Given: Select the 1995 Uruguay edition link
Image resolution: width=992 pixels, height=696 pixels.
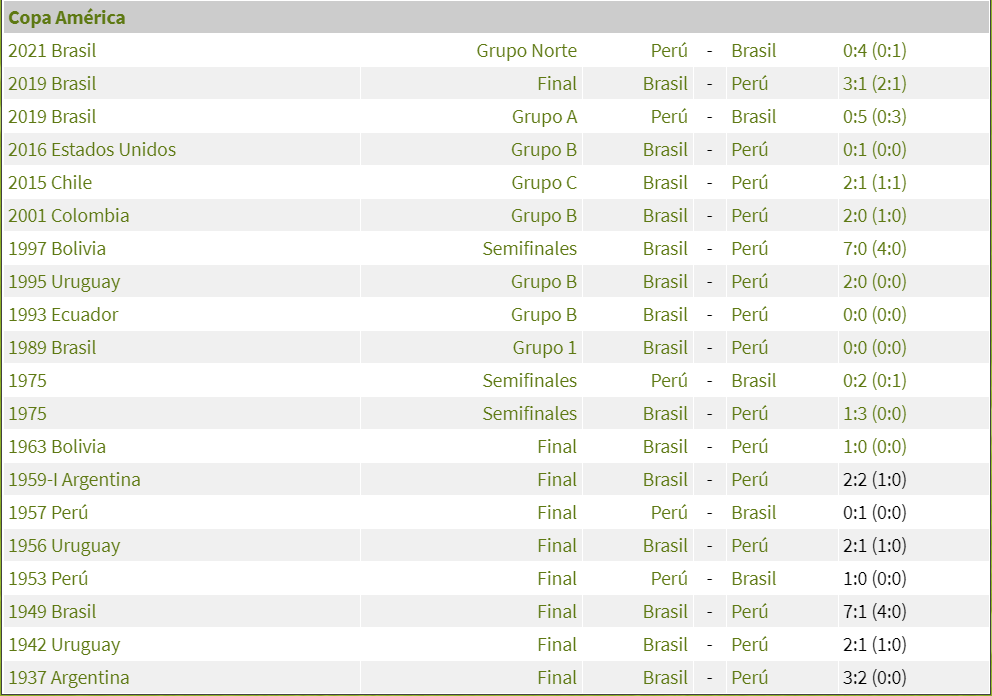Looking at the screenshot, I should [64, 282].
